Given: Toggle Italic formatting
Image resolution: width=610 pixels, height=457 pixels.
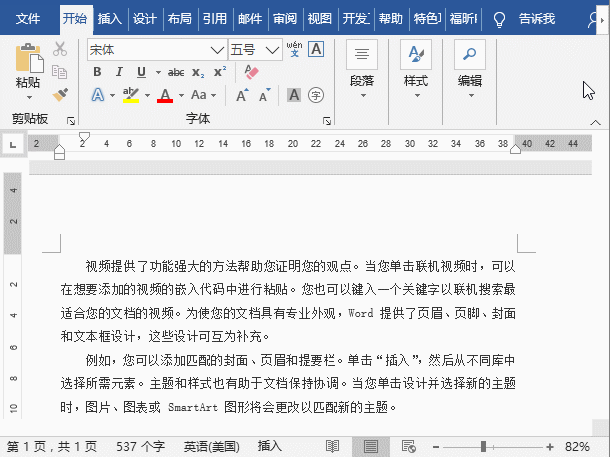Looking at the screenshot, I should pos(119,72).
